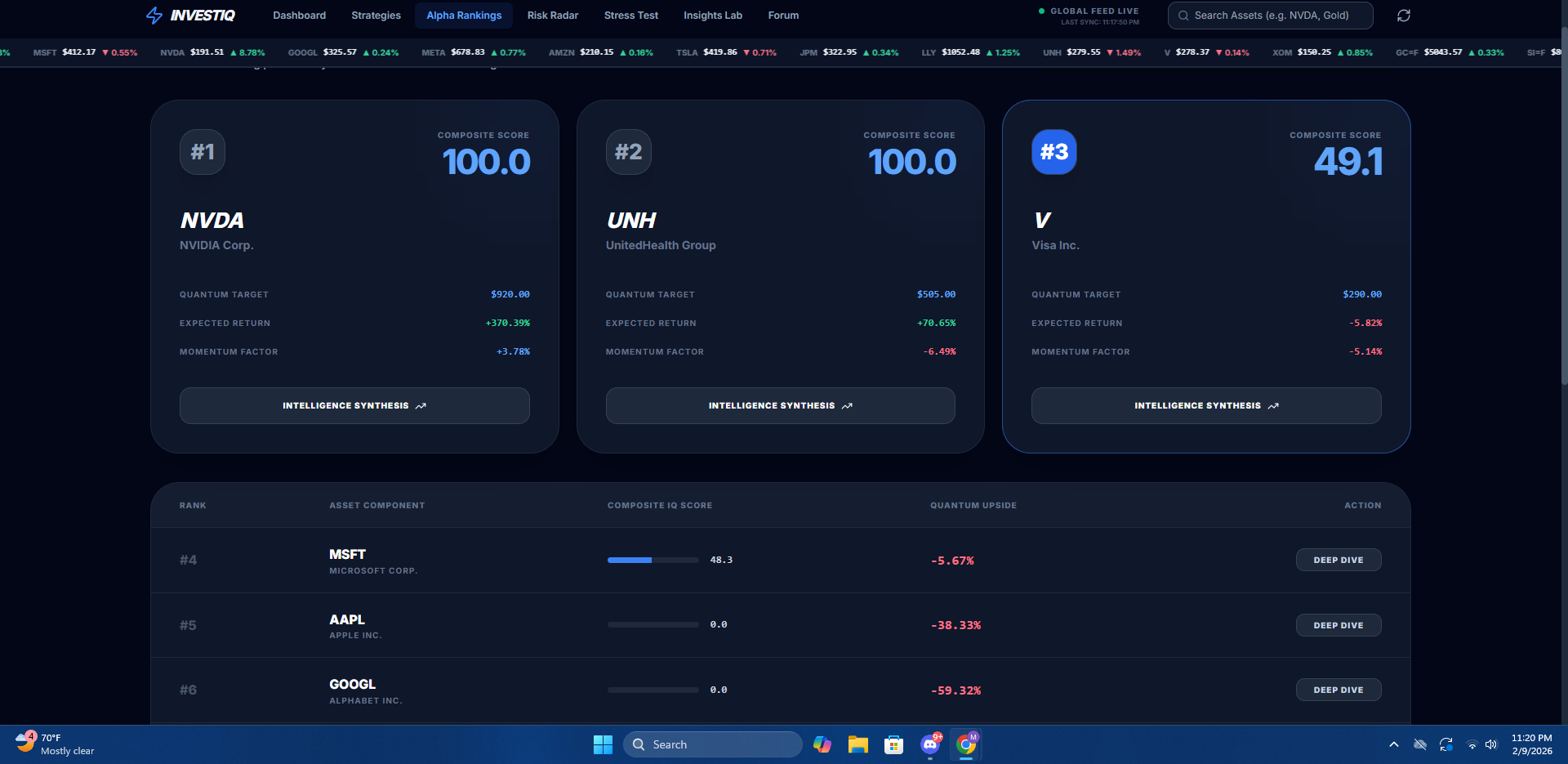Click NVDA quote in the ticker strip
Image resolution: width=1568 pixels, height=764 pixels.
pos(212,52)
